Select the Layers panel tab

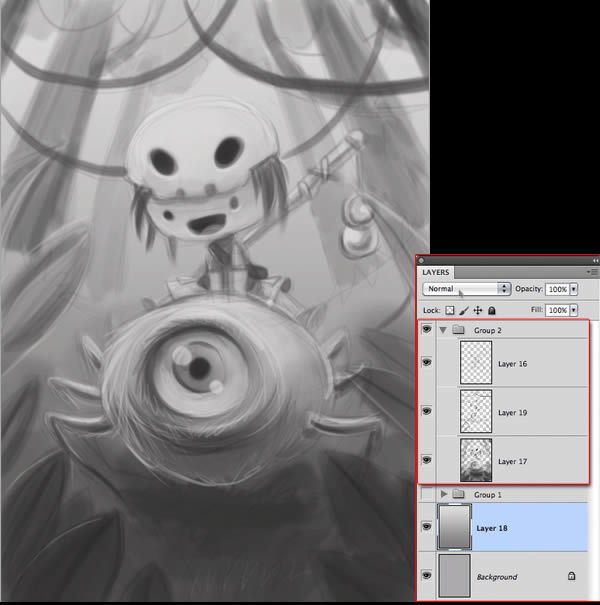[436, 272]
